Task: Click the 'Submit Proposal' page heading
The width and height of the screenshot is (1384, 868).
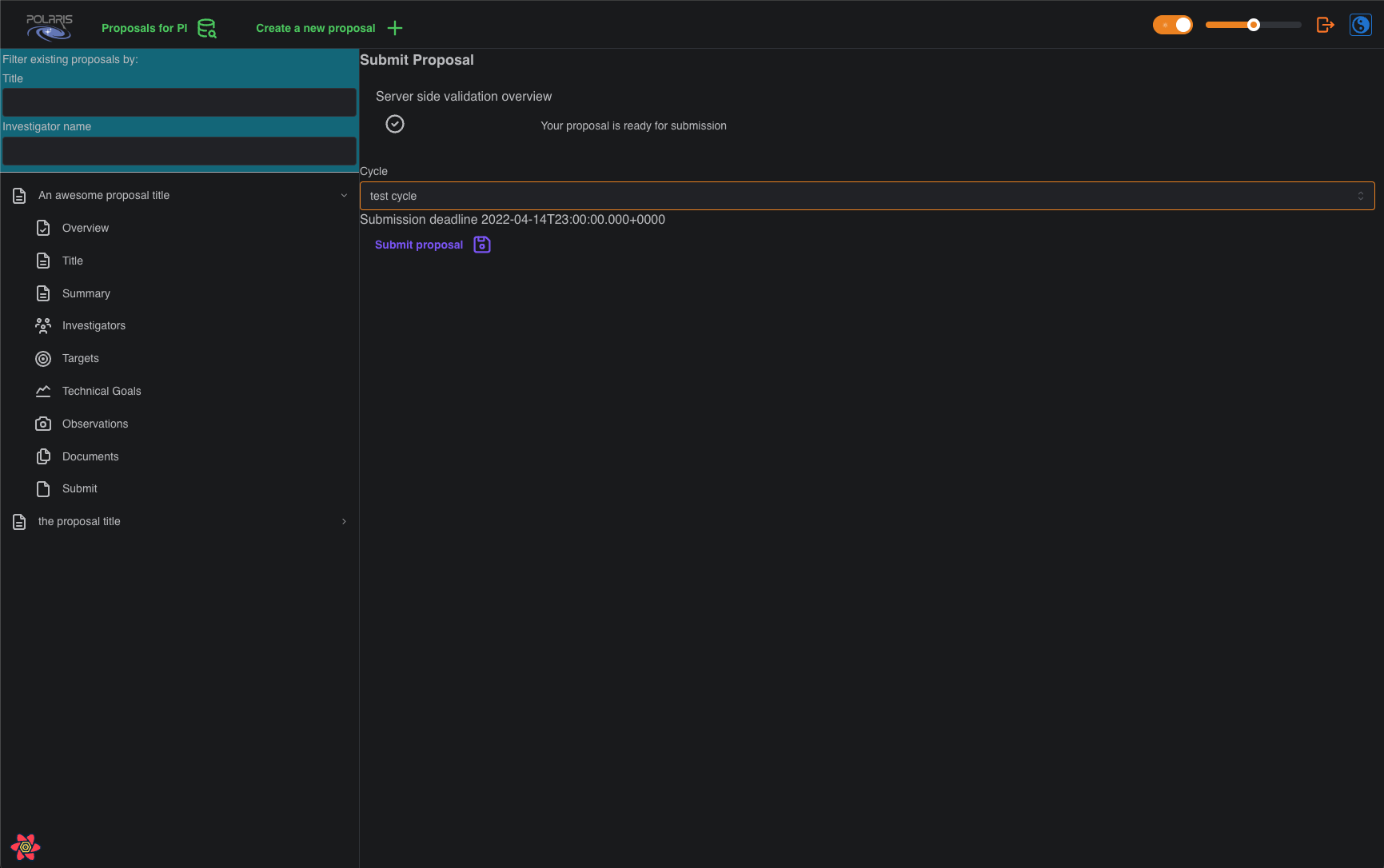Action: [x=417, y=60]
